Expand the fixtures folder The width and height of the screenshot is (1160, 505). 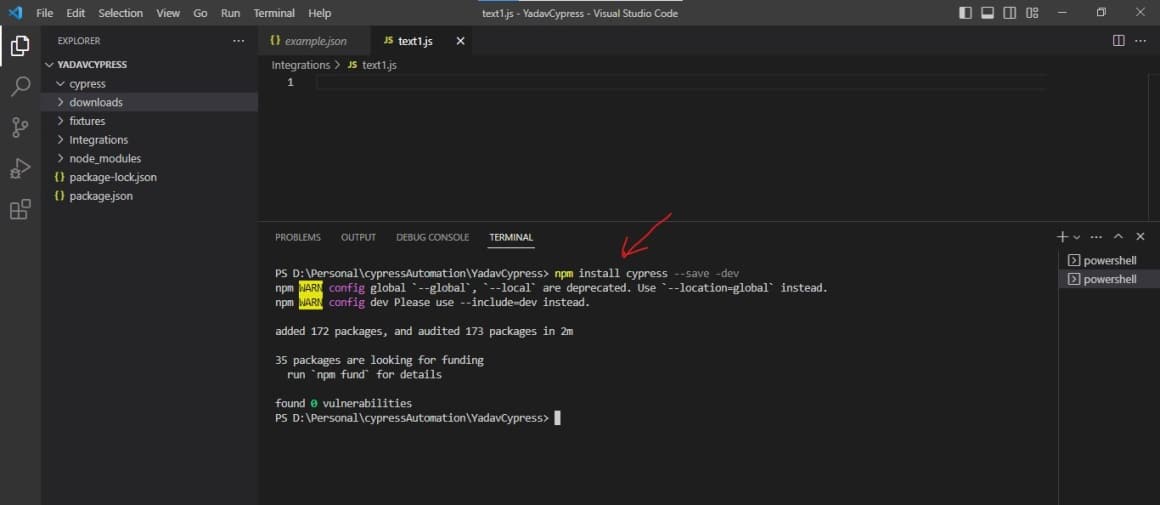click(x=149, y=121)
